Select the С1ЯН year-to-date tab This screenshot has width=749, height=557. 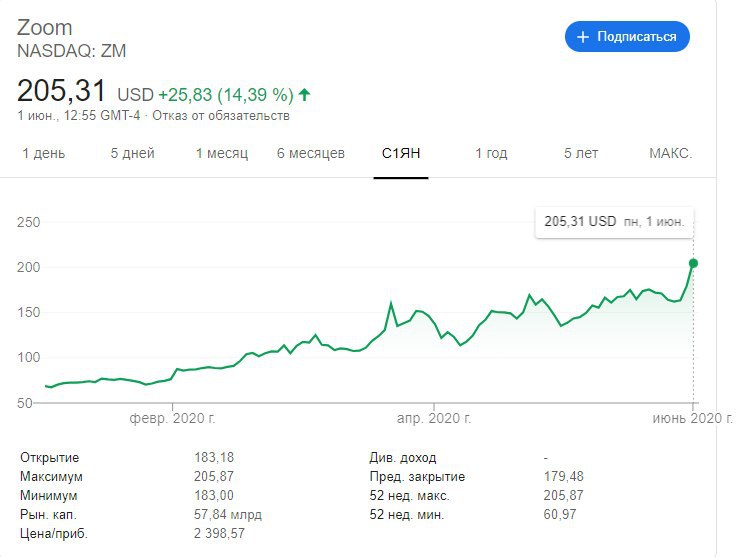[401, 153]
